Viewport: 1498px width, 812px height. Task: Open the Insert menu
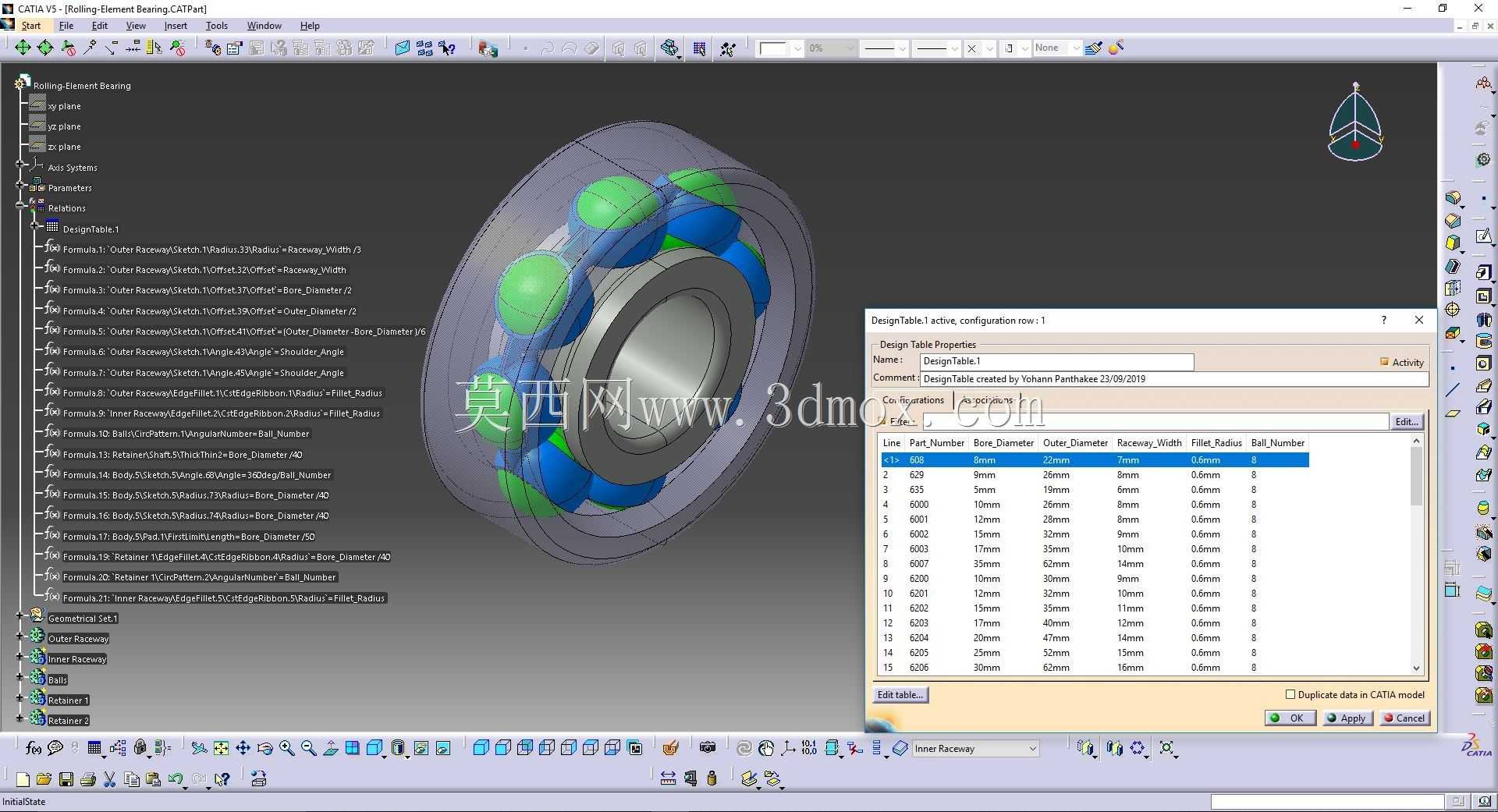(176, 26)
